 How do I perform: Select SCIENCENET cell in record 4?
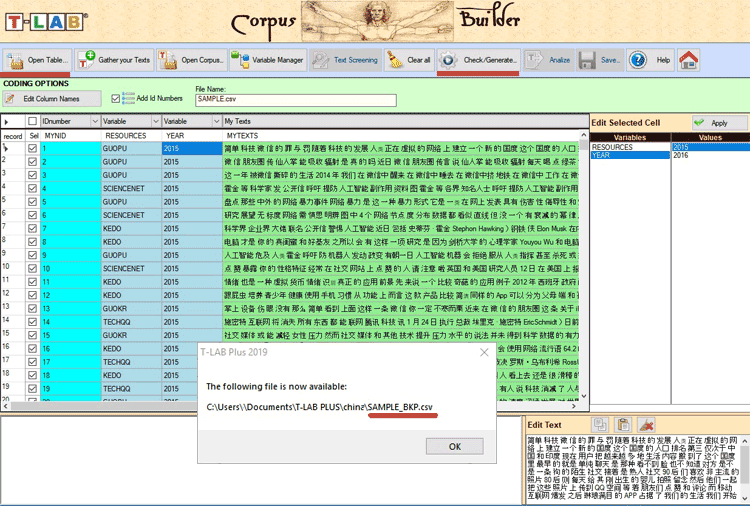tap(131, 188)
